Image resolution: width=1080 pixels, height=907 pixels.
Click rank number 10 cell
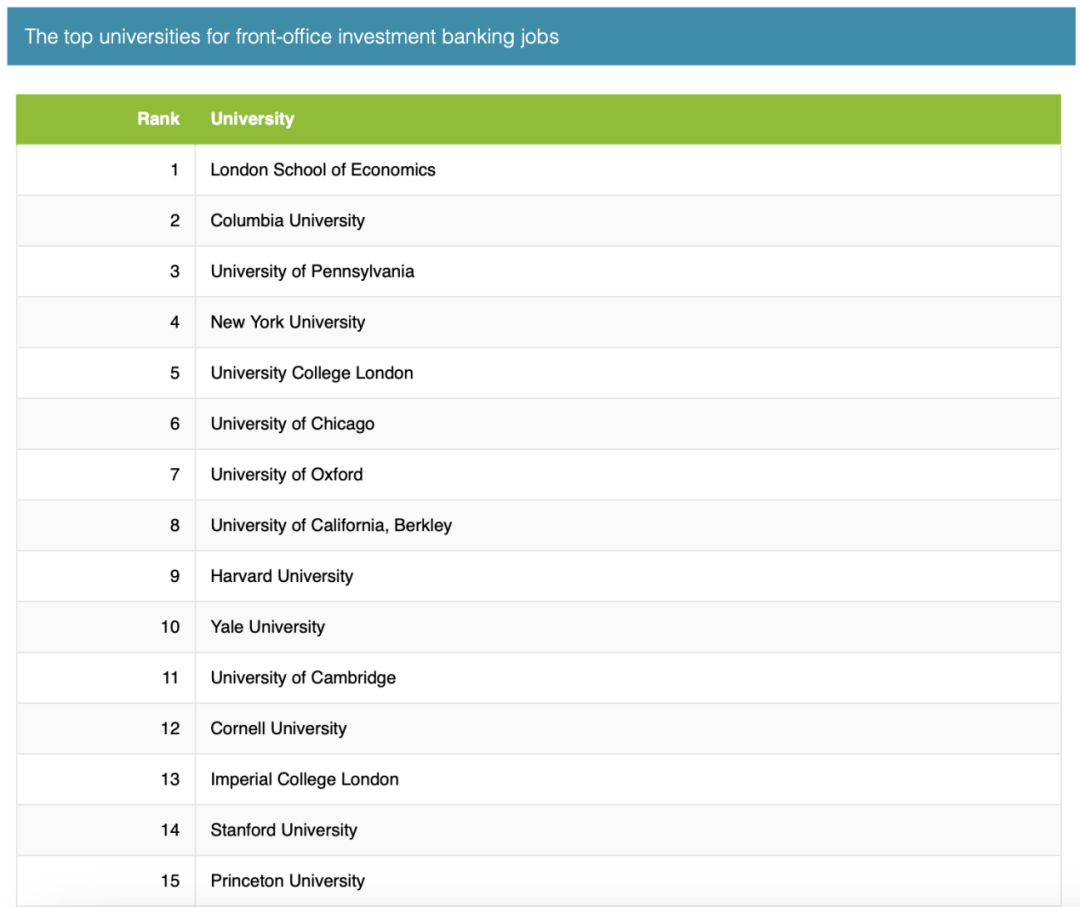(x=106, y=627)
